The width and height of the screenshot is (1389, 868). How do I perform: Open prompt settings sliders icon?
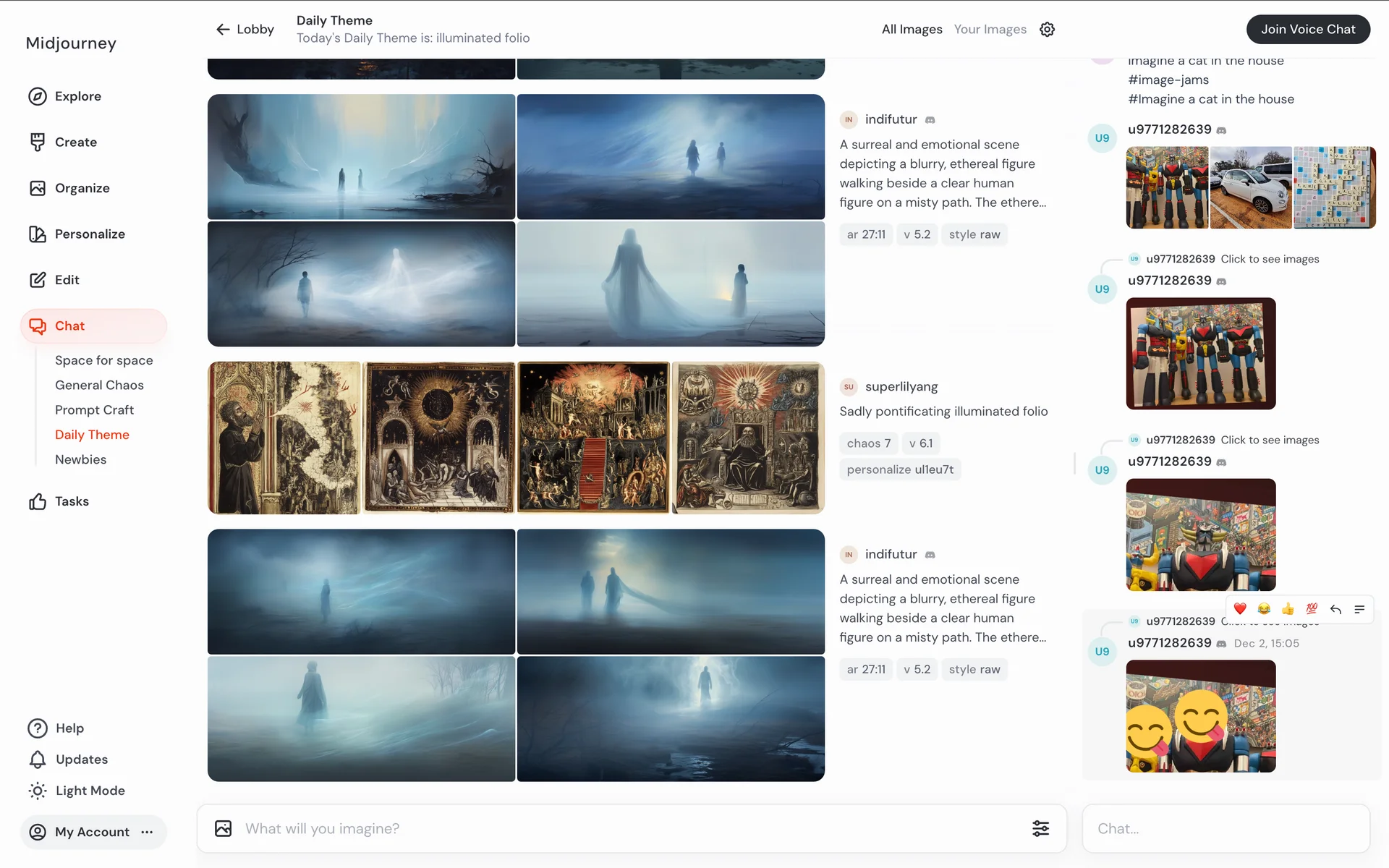tap(1040, 828)
